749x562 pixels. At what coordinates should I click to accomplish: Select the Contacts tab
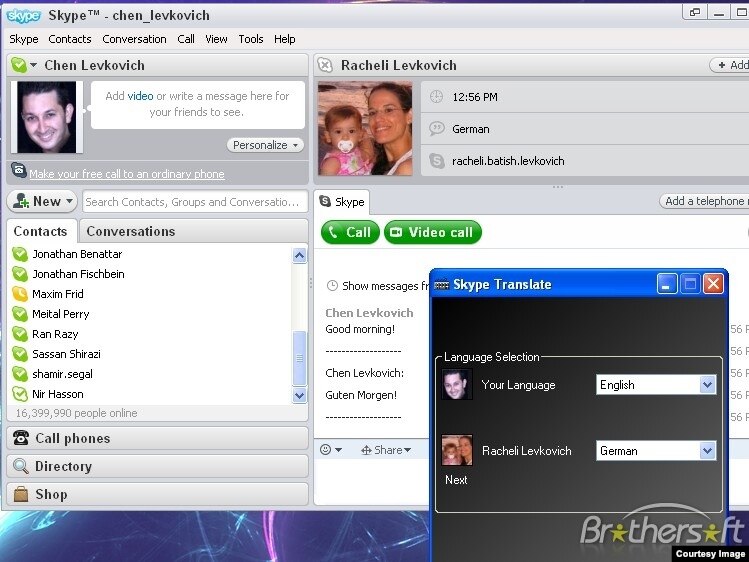click(41, 231)
